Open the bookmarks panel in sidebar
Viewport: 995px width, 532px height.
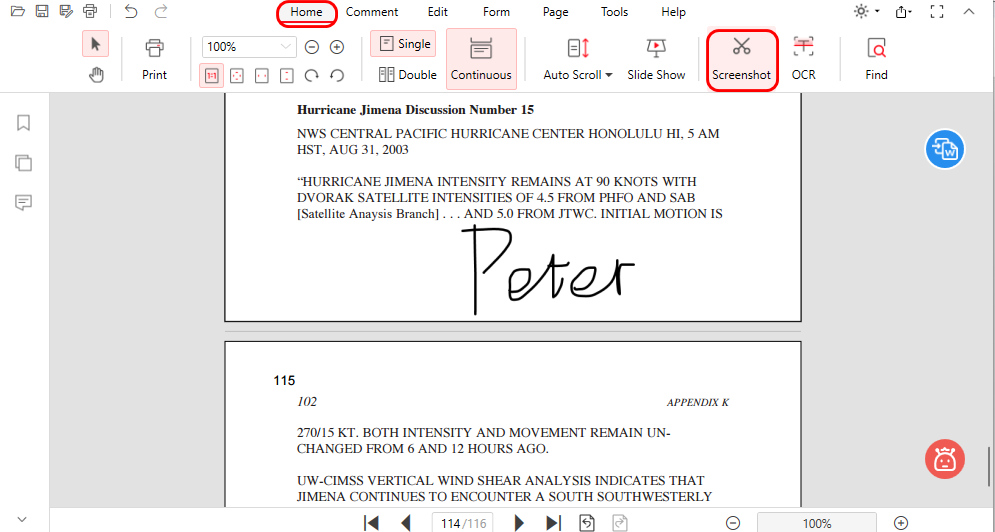[24, 123]
